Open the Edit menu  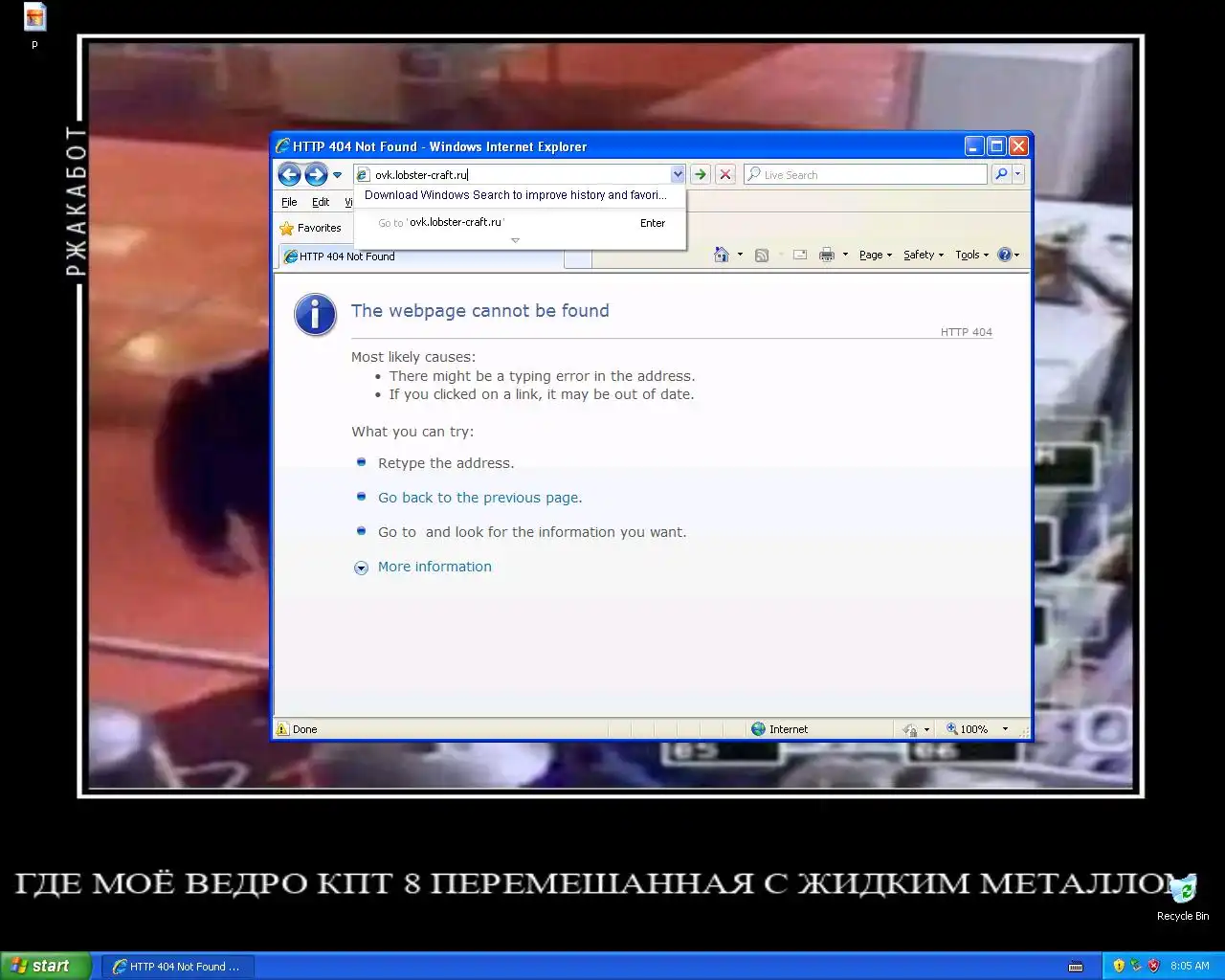click(x=321, y=202)
